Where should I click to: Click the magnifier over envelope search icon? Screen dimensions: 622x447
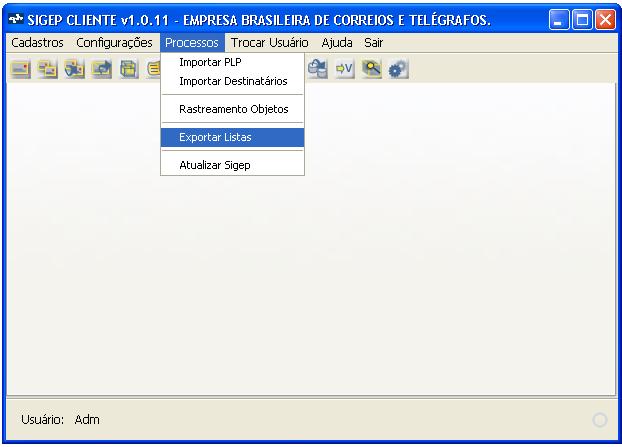pyautogui.click(x=371, y=69)
